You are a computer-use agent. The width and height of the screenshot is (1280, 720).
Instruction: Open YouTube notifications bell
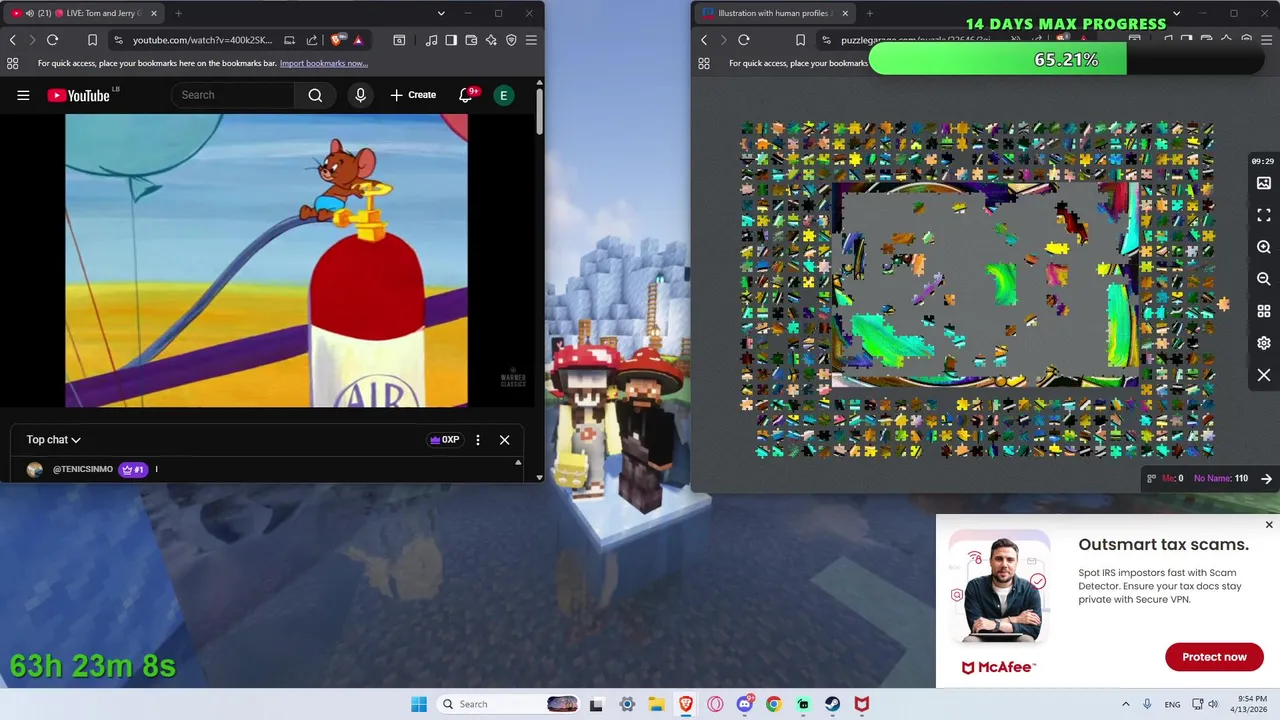466,95
